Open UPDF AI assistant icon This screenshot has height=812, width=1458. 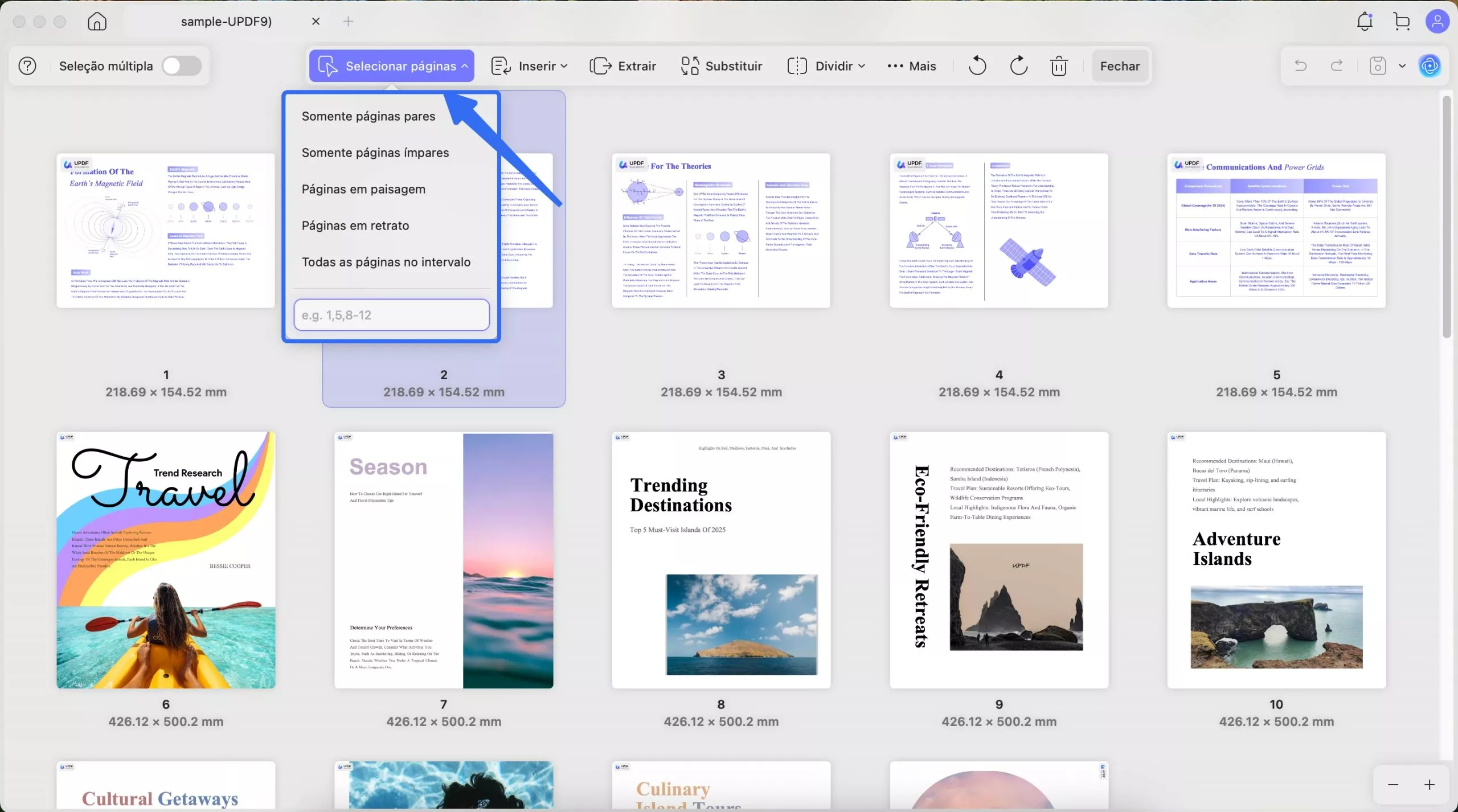[1430, 66]
